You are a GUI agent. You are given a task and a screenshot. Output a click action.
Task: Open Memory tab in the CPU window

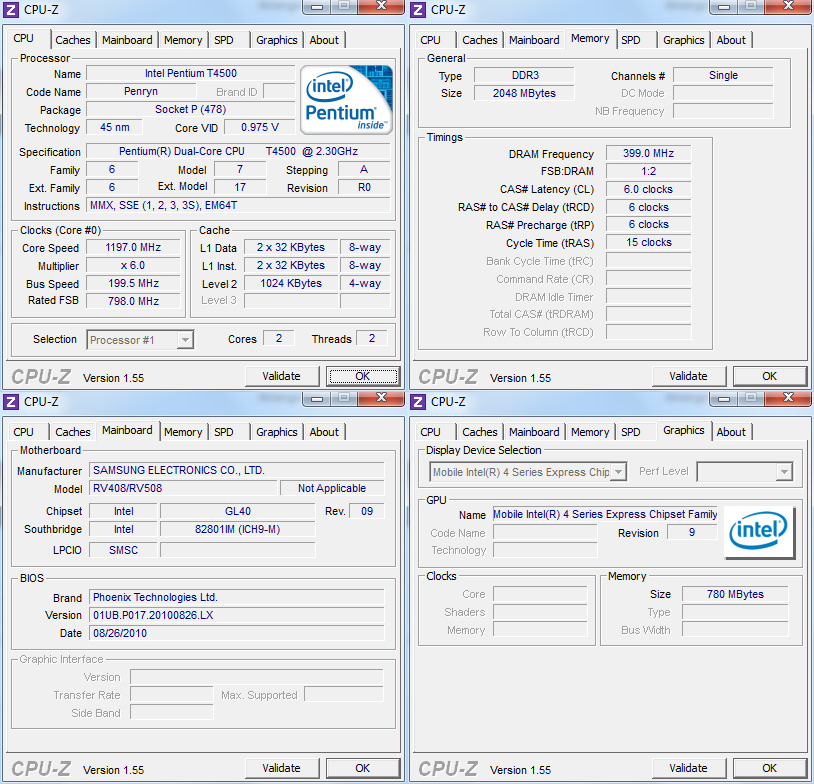click(183, 40)
